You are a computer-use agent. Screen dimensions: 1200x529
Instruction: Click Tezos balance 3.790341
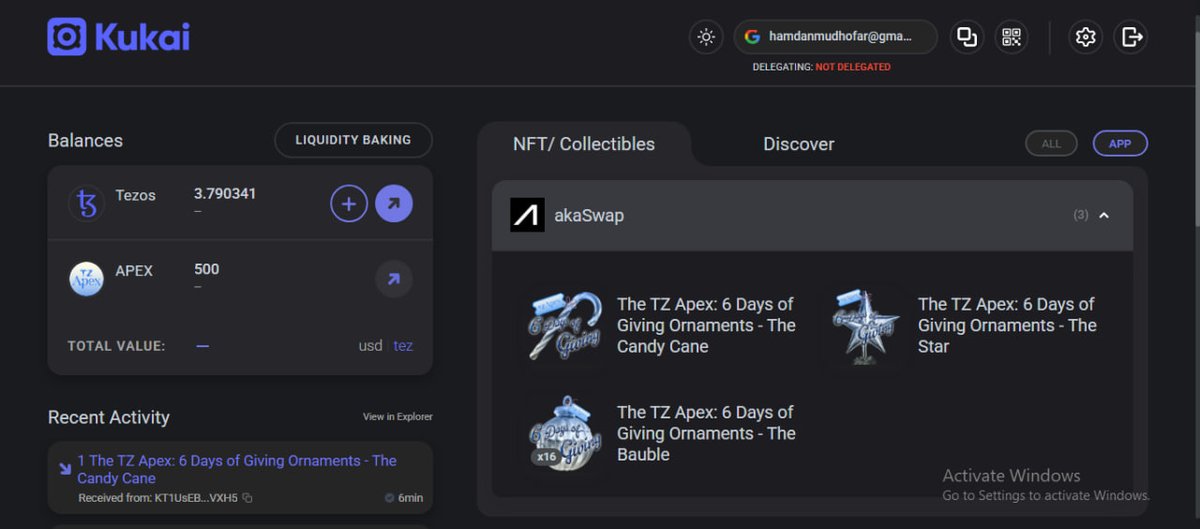point(225,194)
